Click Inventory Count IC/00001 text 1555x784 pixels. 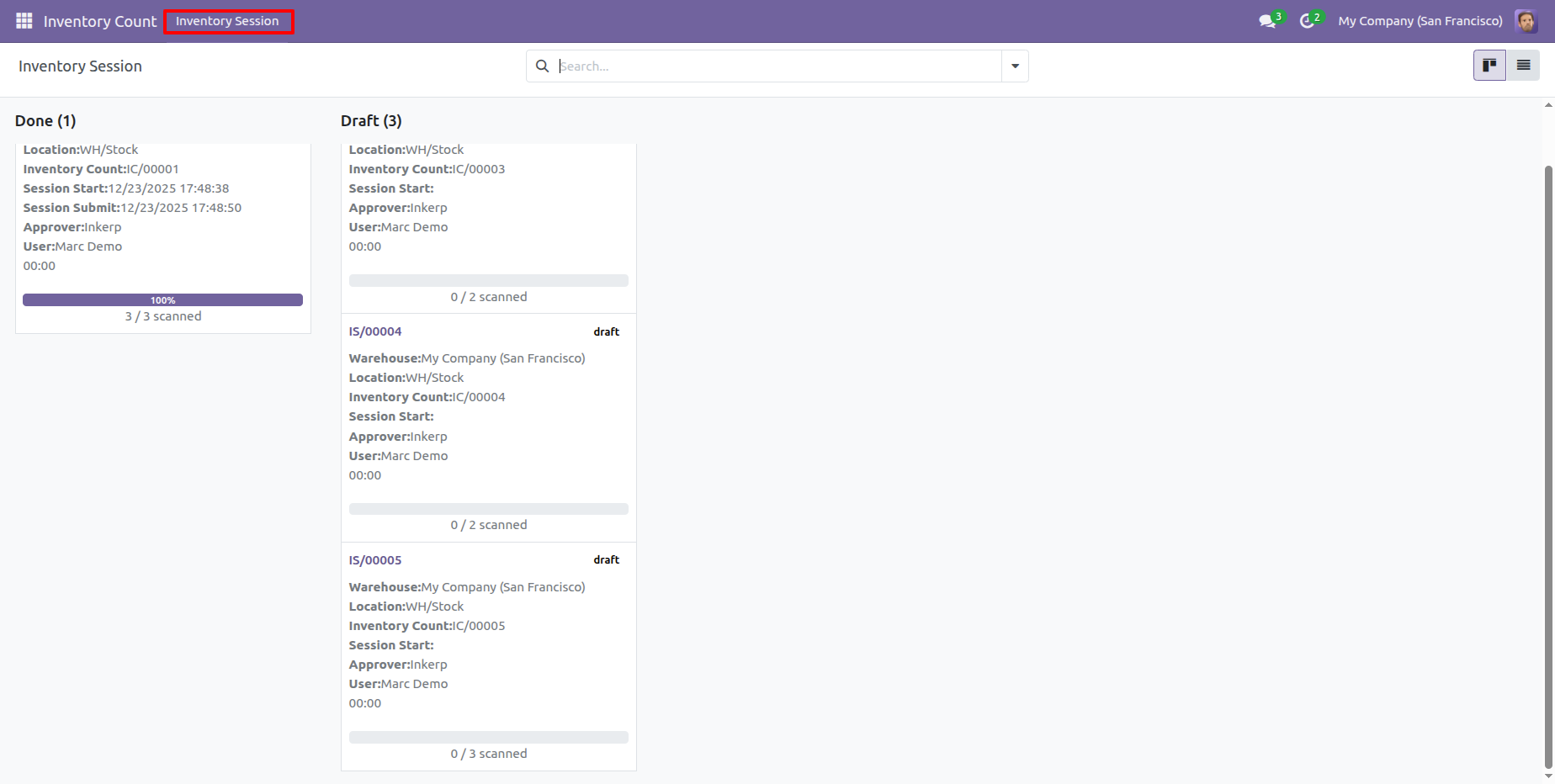click(x=101, y=169)
